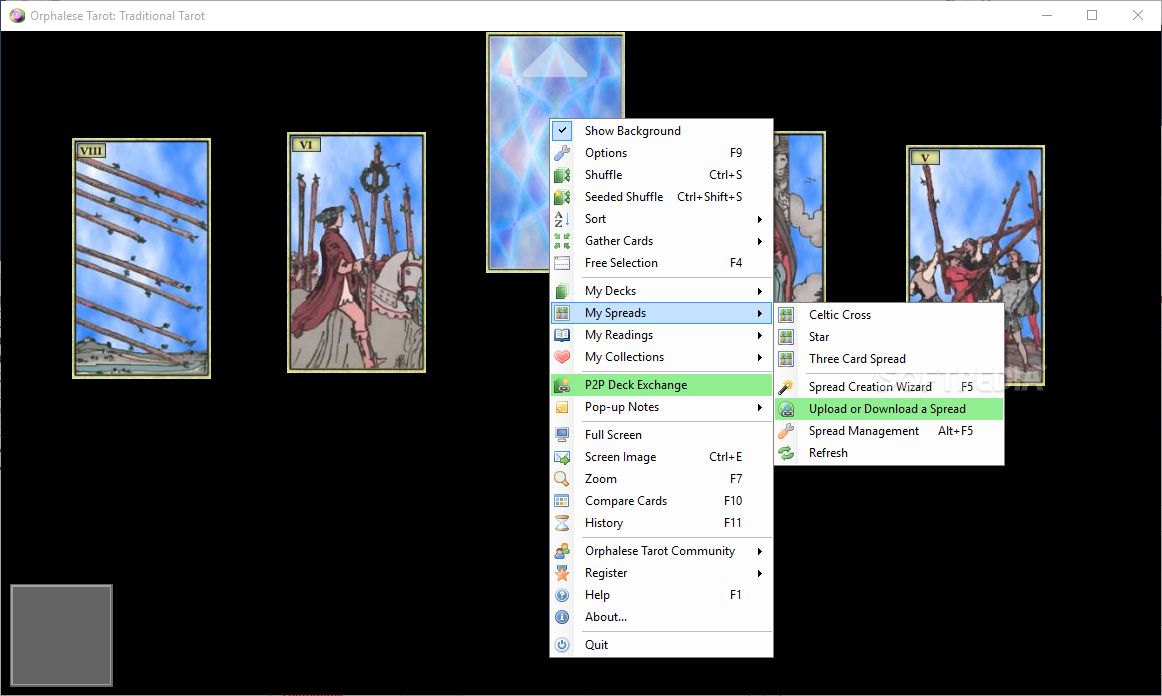
Task: Click the gray box in bottom-left corner
Action: 62,635
